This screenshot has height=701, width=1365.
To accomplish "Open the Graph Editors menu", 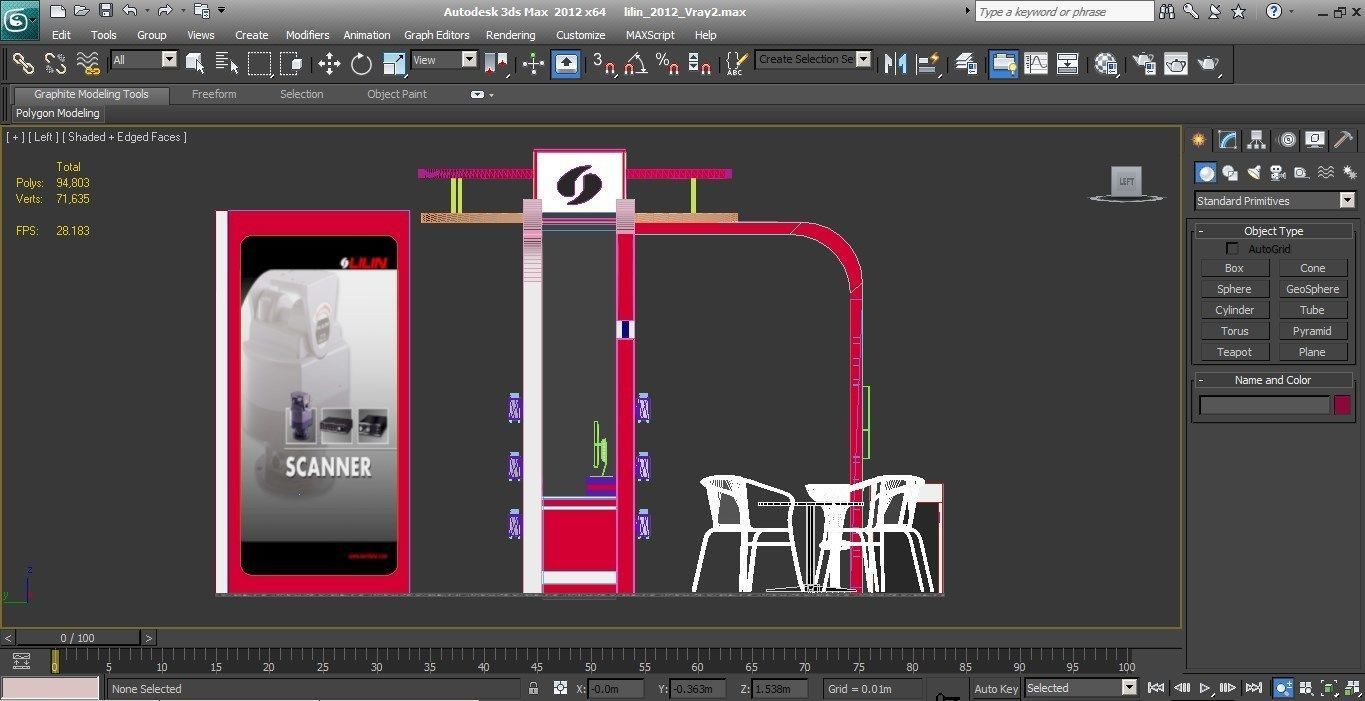I will pos(437,35).
